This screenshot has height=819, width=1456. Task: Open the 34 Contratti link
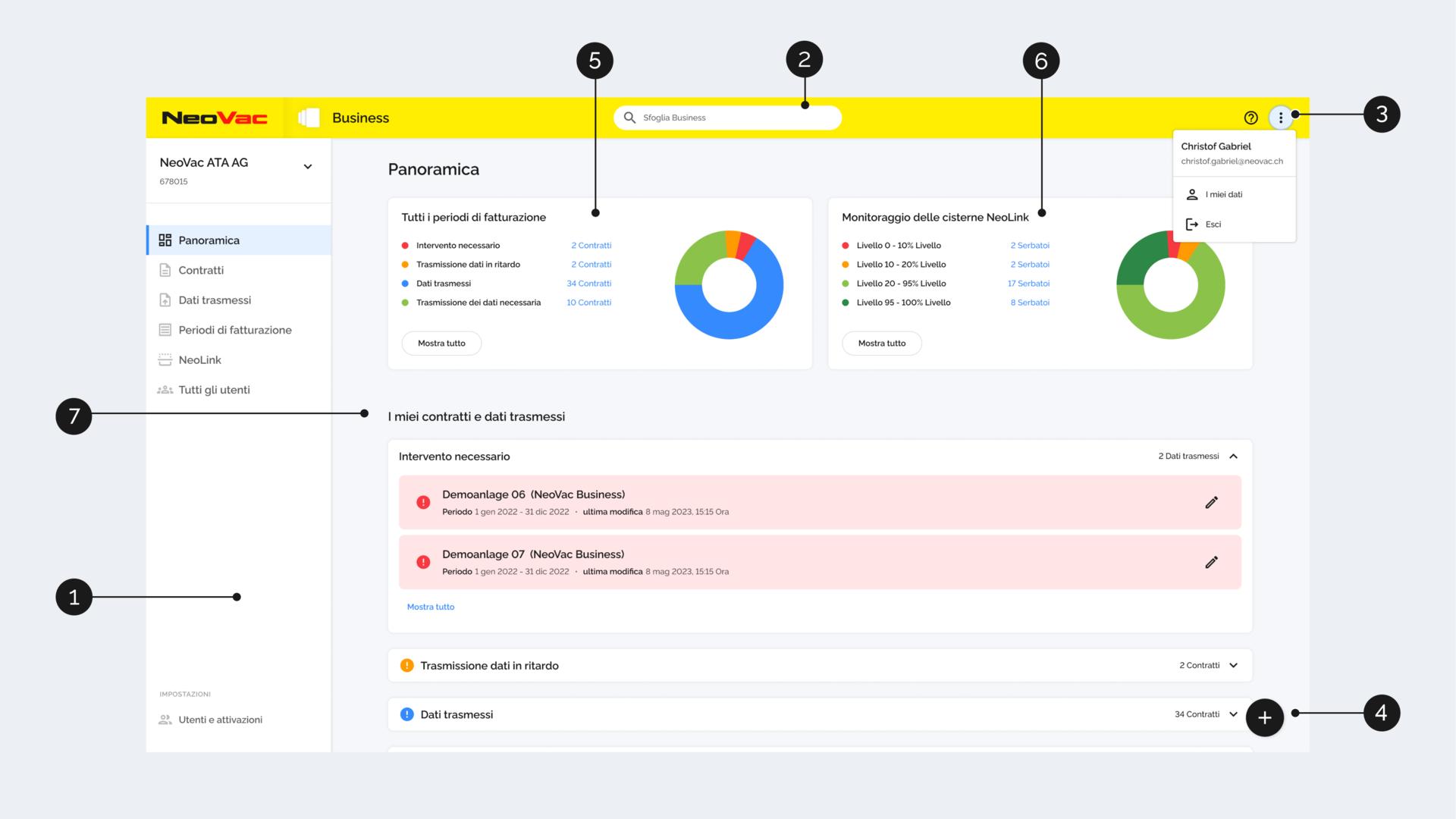[x=588, y=284]
